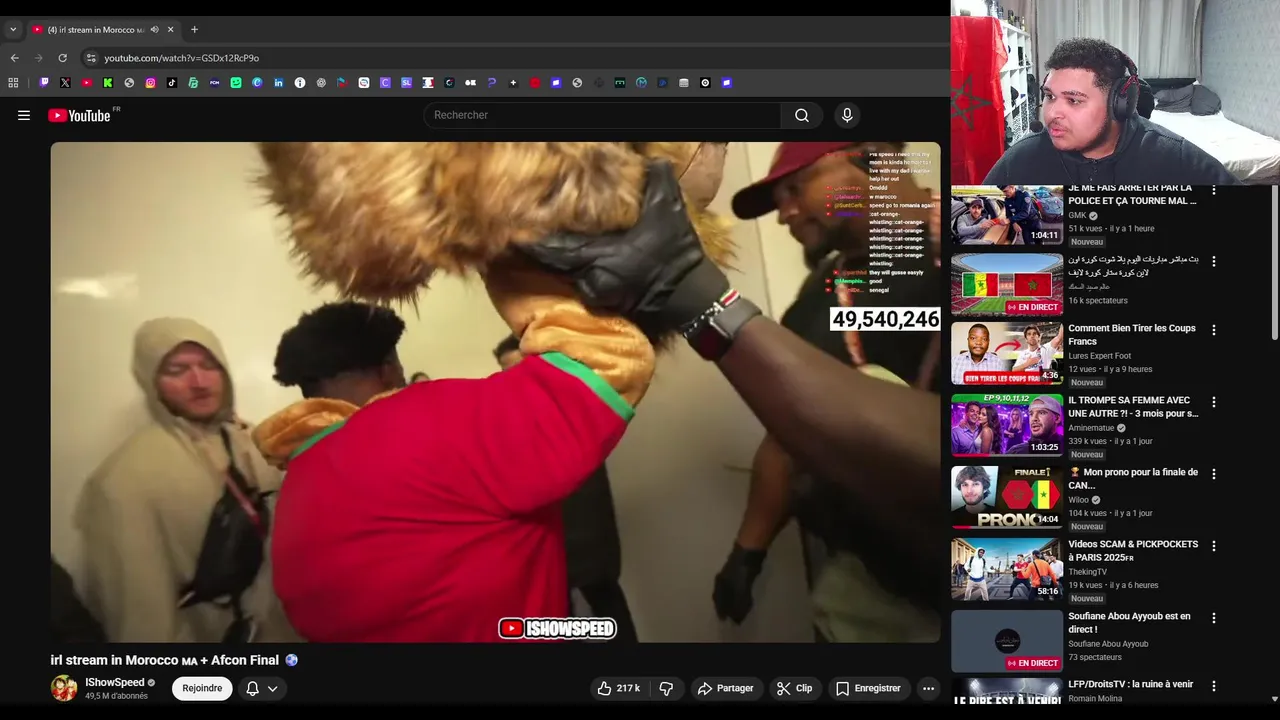The image size is (1280, 720).
Task: Go back with the browser back arrow
Action: [x=14, y=58]
